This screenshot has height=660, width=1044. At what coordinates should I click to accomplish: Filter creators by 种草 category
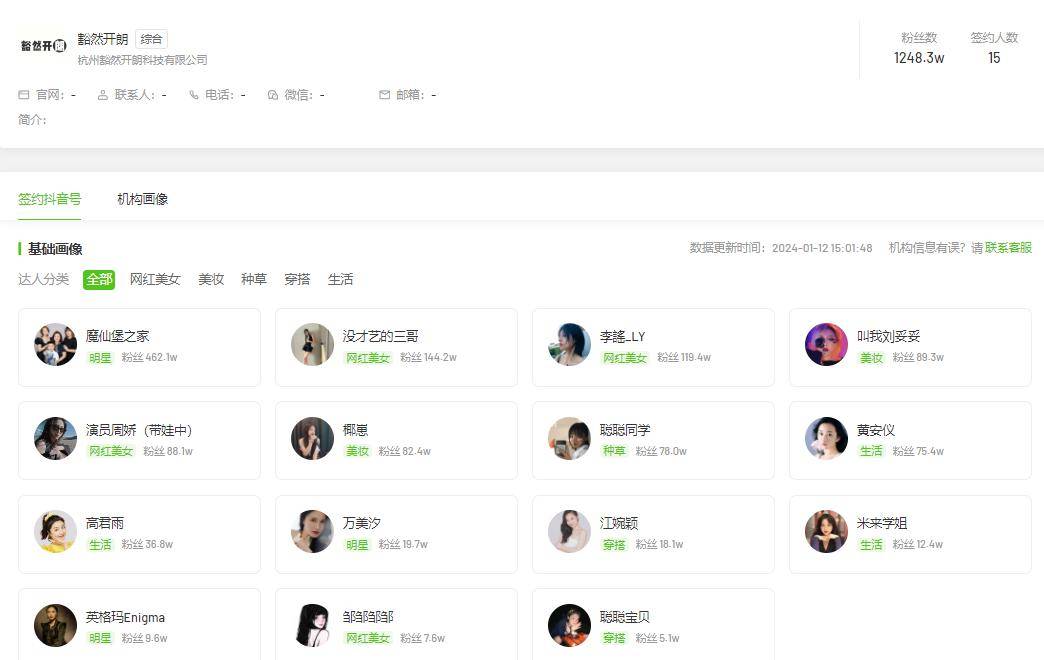254,280
